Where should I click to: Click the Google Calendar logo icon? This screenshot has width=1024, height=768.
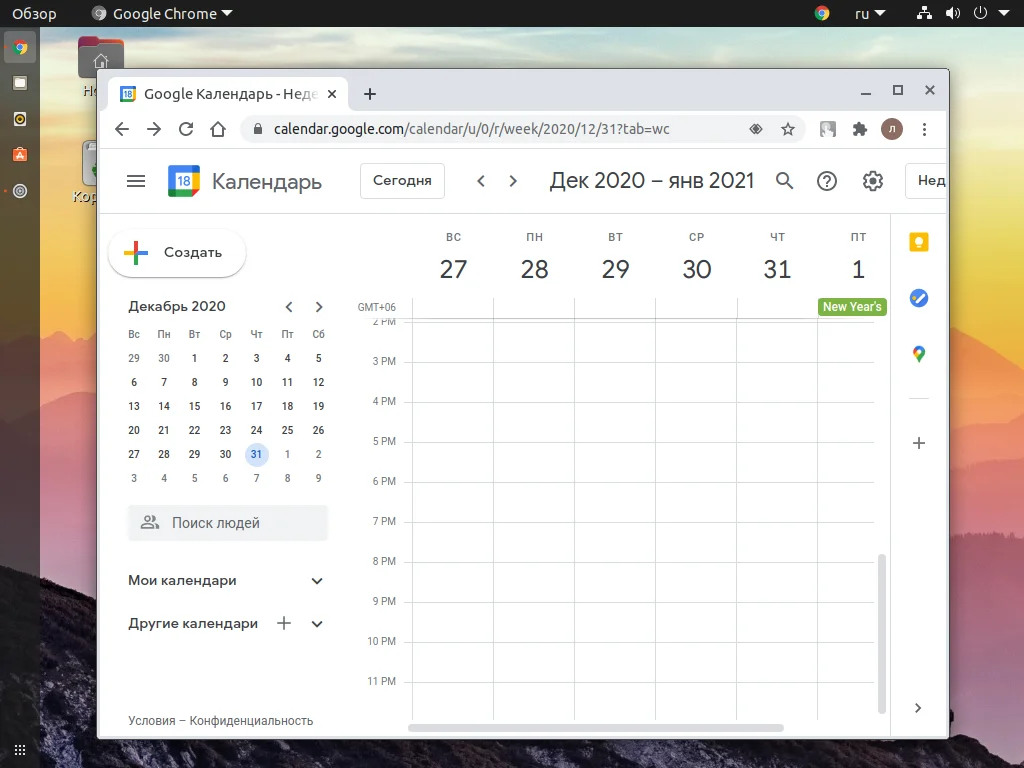point(184,181)
